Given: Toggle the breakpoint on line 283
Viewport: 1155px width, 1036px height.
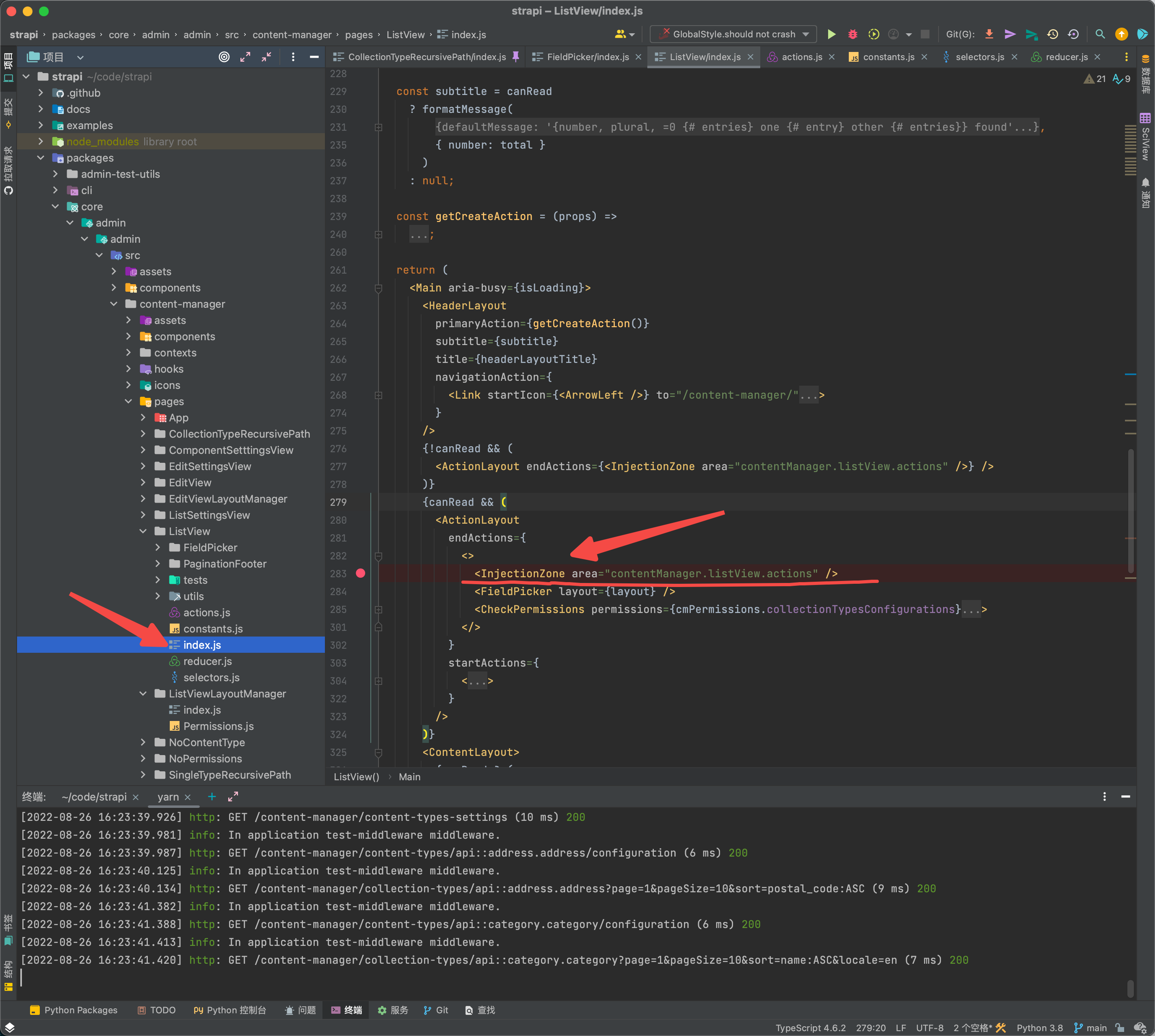Looking at the screenshot, I should tap(361, 574).
